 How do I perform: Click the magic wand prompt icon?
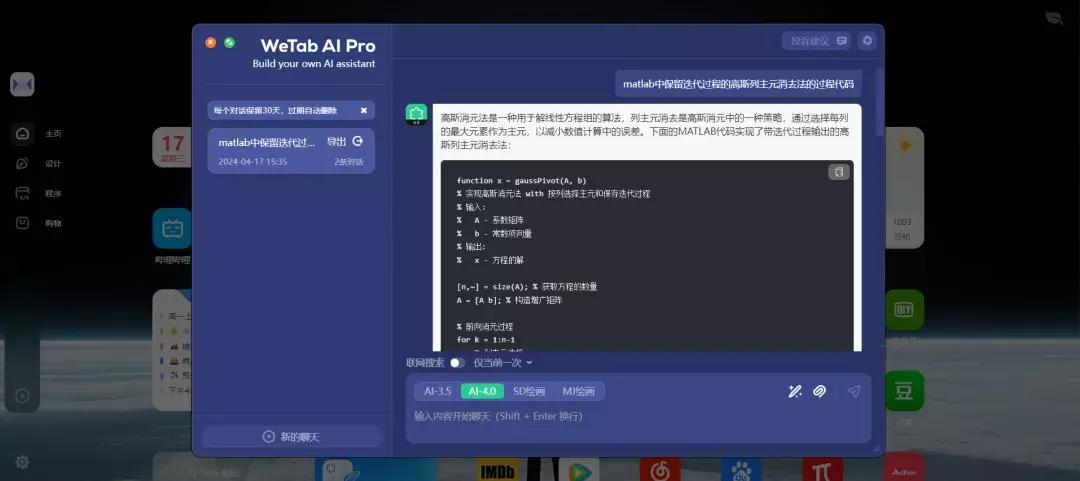(795, 391)
